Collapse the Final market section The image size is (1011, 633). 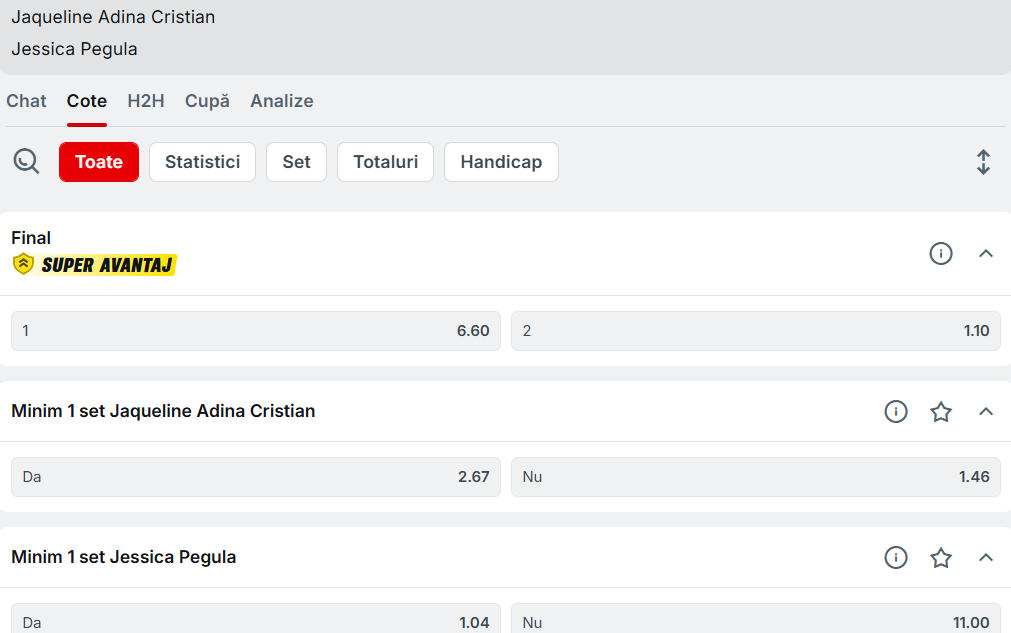click(x=986, y=254)
